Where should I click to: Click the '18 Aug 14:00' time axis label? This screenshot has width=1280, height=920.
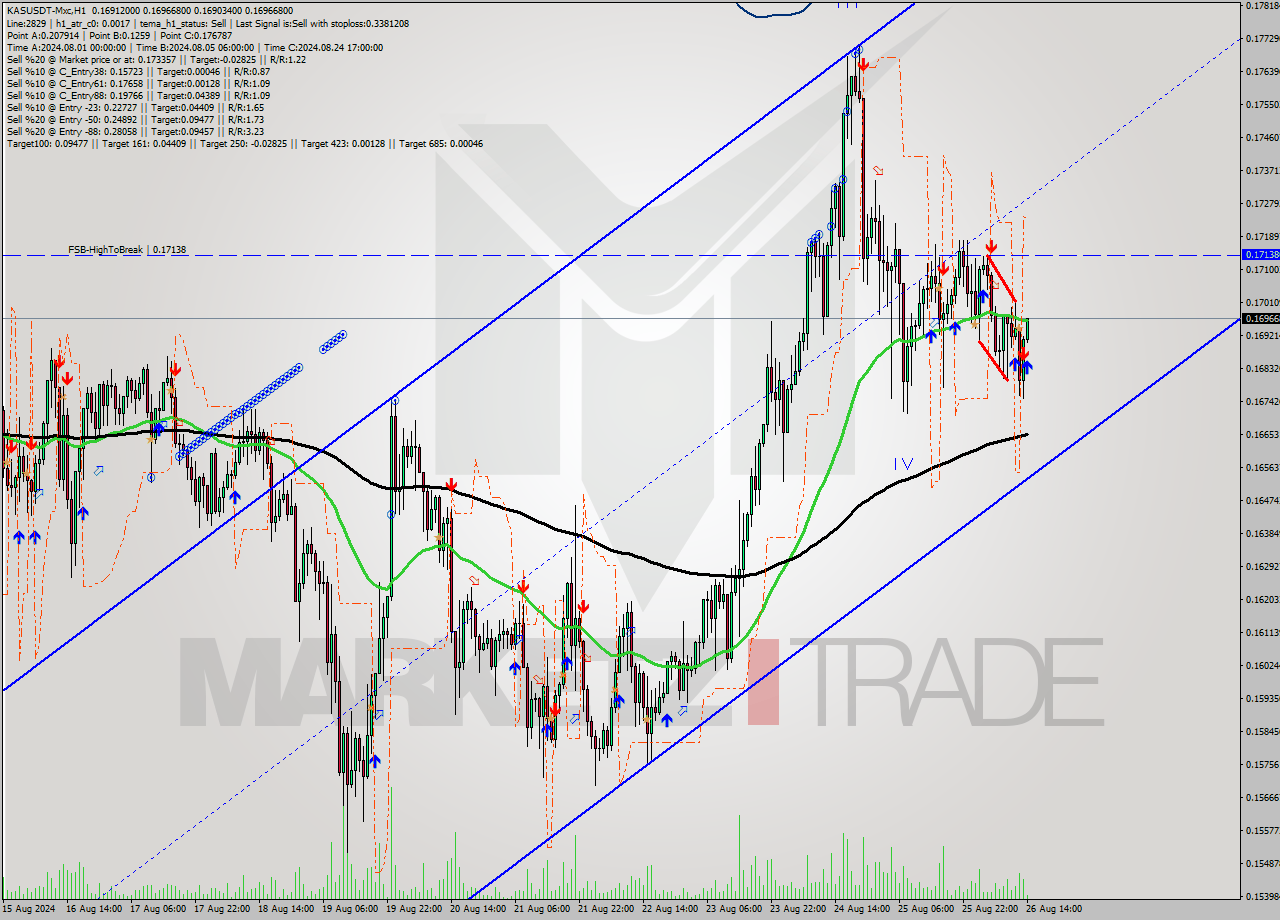pyautogui.click(x=286, y=909)
